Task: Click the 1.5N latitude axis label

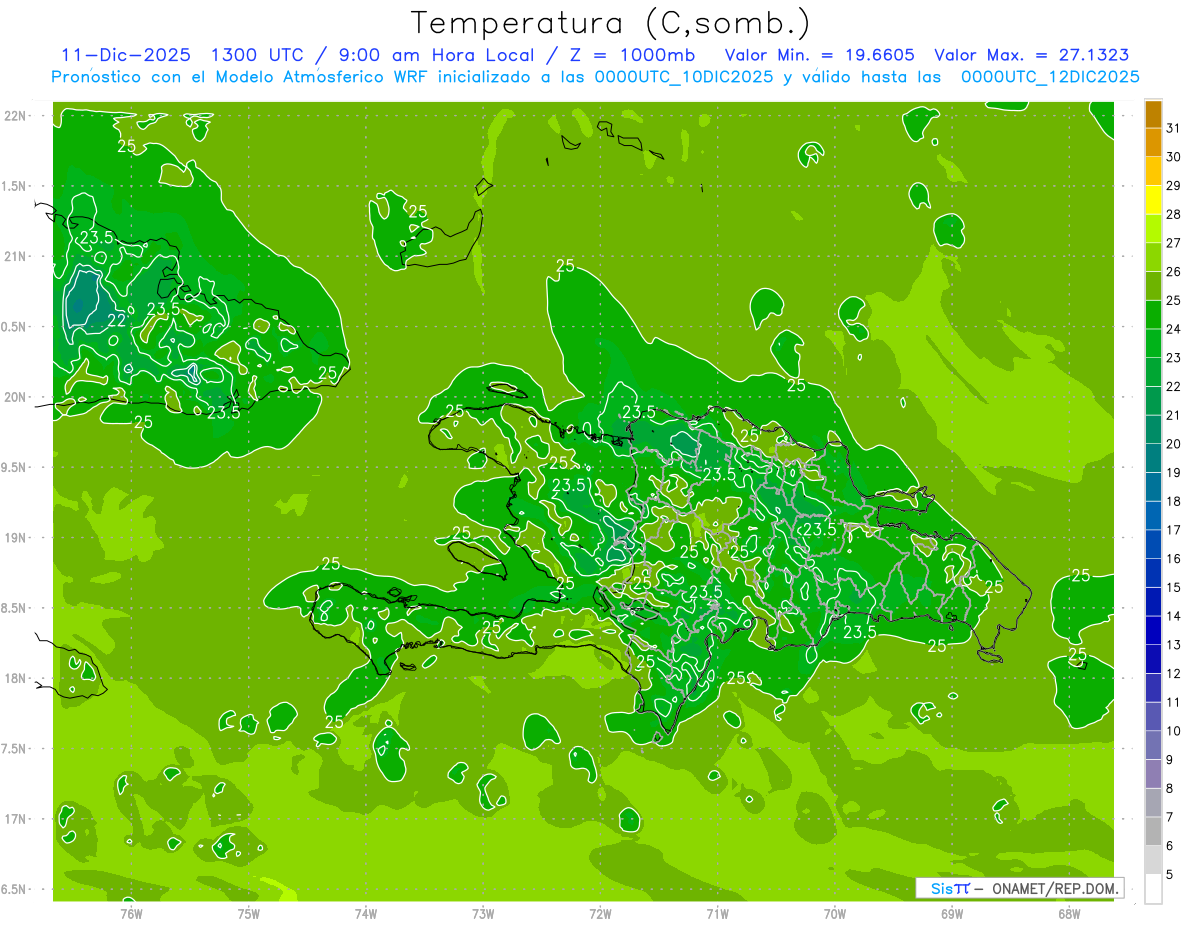Action: 16,186
